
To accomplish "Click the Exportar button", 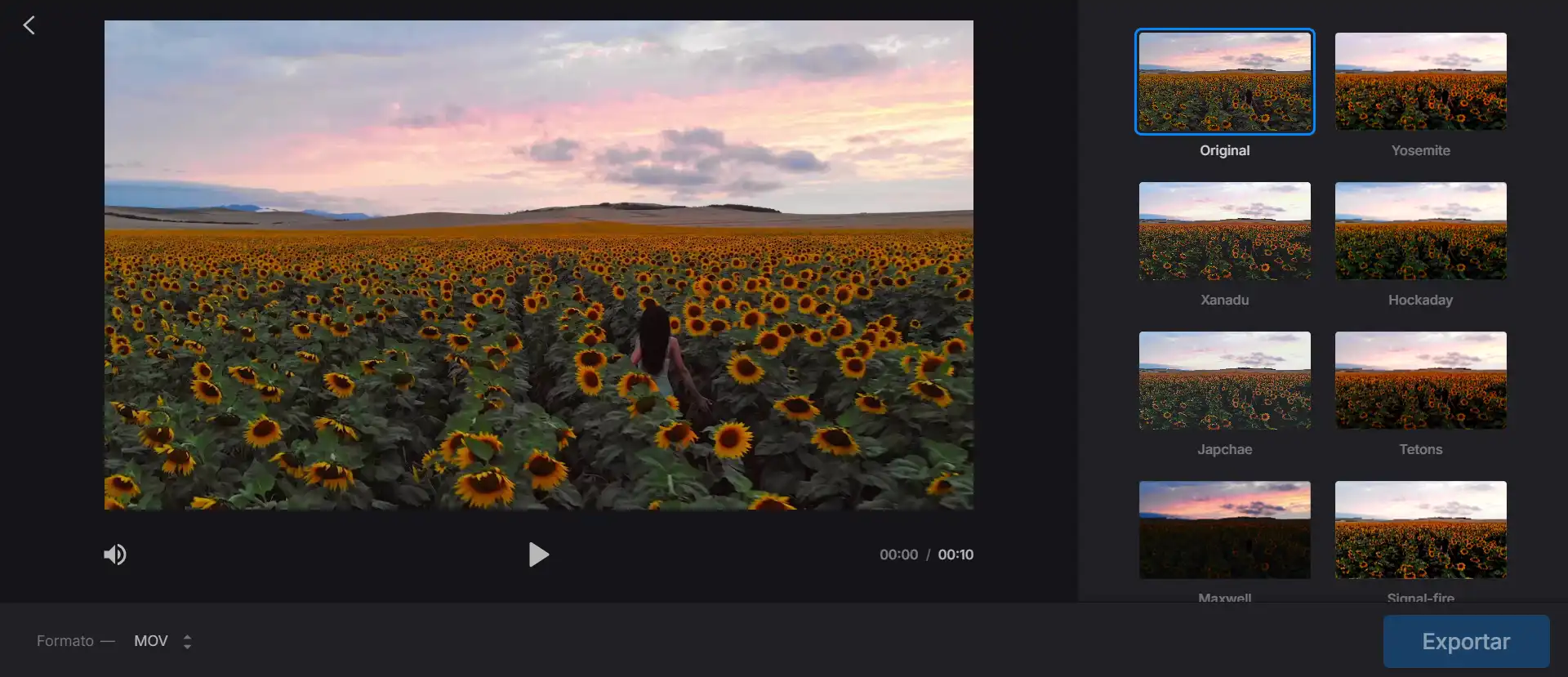I will (1466, 641).
